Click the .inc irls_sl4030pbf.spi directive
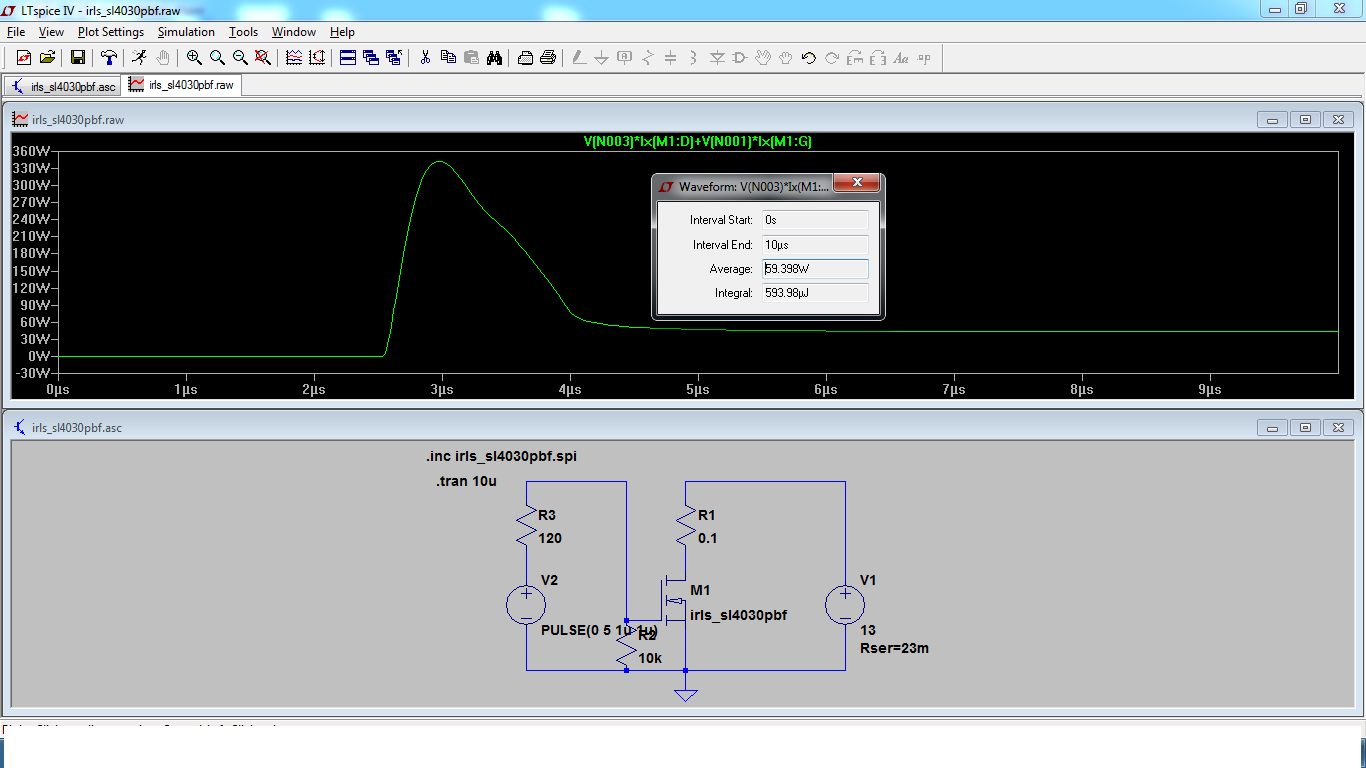The image size is (1366, 768). click(501, 456)
